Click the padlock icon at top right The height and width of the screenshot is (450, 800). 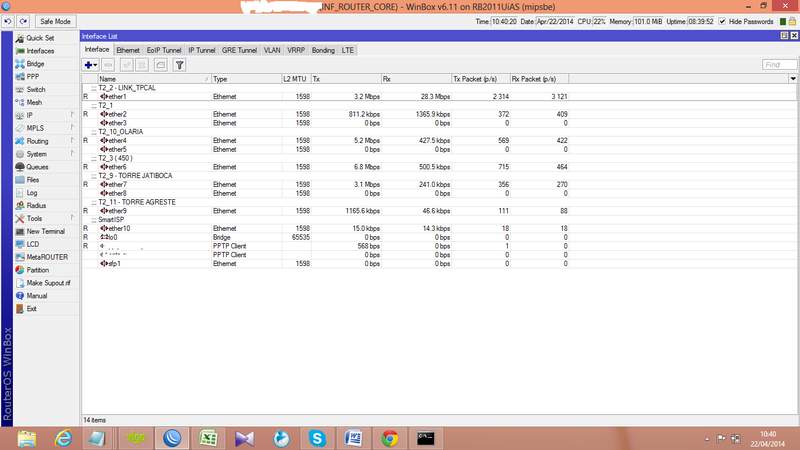pyautogui.click(x=792, y=21)
